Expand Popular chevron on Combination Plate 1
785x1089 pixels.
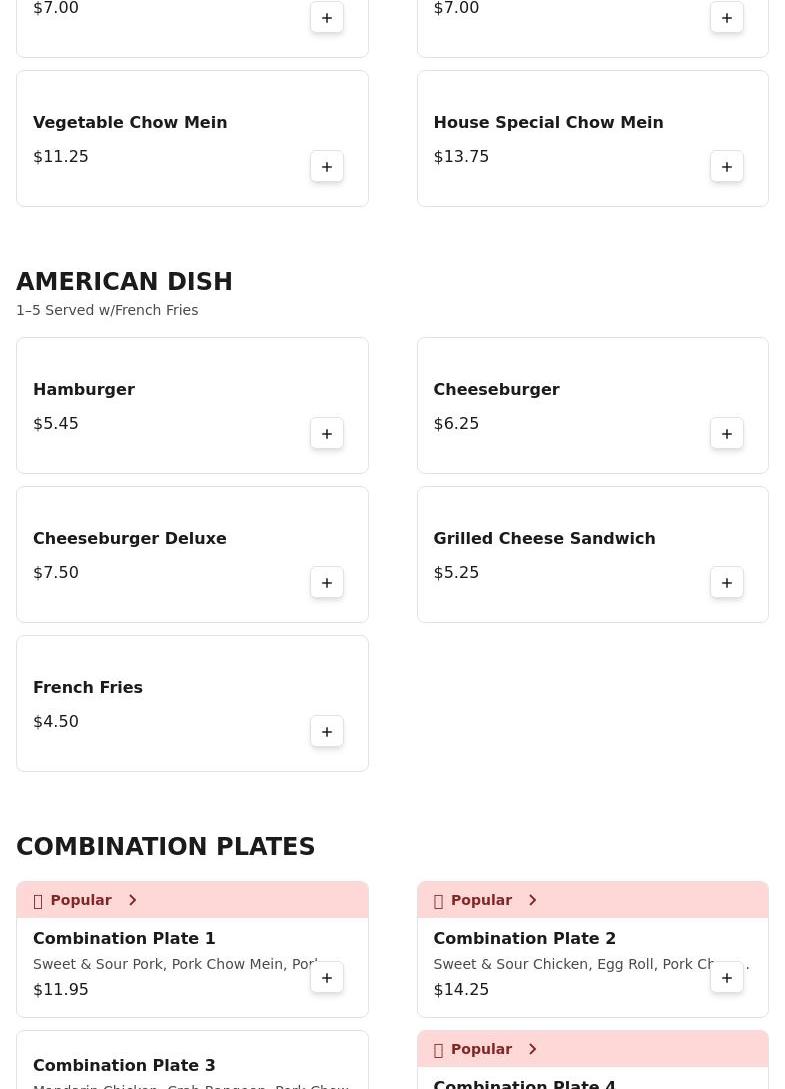point(133,900)
